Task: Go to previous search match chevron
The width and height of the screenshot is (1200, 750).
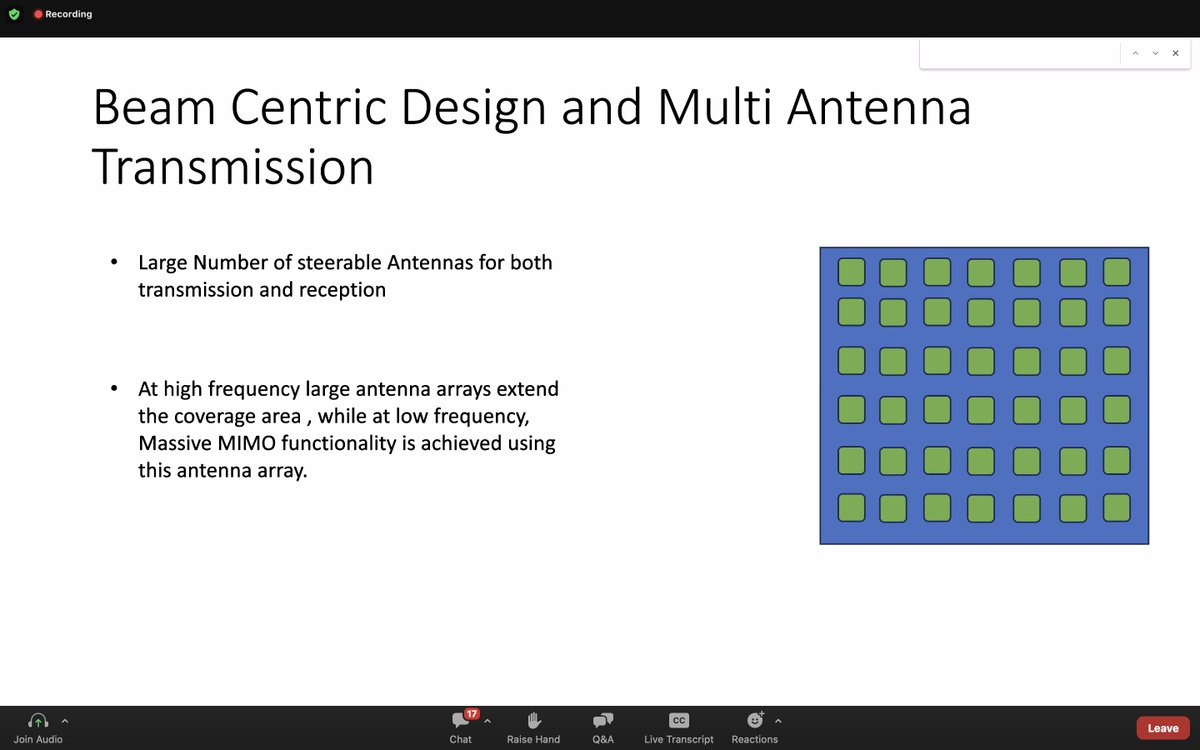Action: 1135,53
